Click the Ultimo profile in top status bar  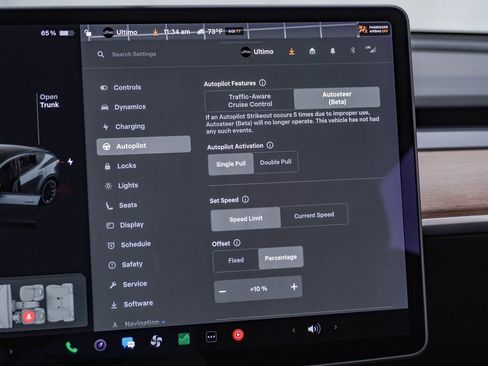pyautogui.click(x=120, y=32)
